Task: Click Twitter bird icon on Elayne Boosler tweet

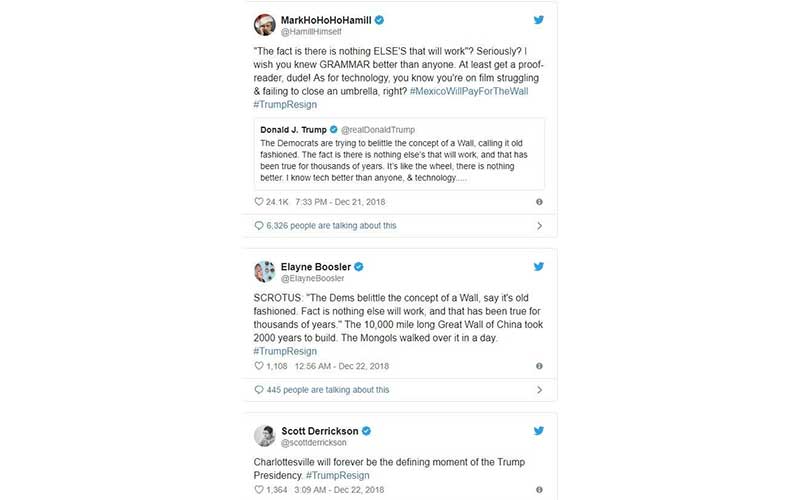Action: 538,267
